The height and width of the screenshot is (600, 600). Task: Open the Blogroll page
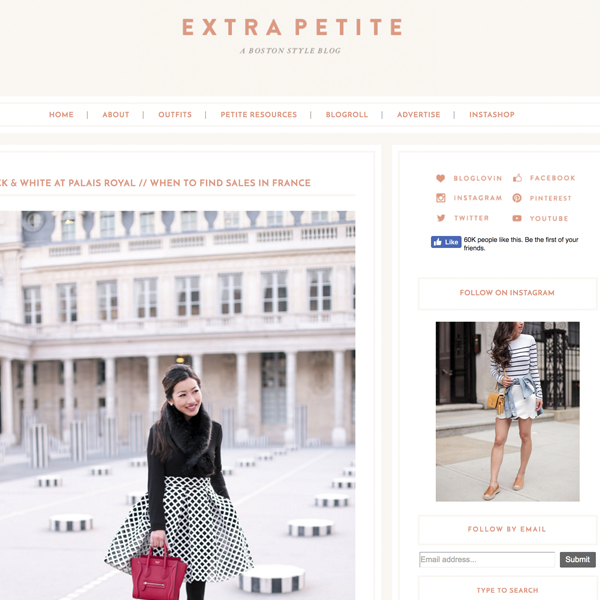point(347,114)
